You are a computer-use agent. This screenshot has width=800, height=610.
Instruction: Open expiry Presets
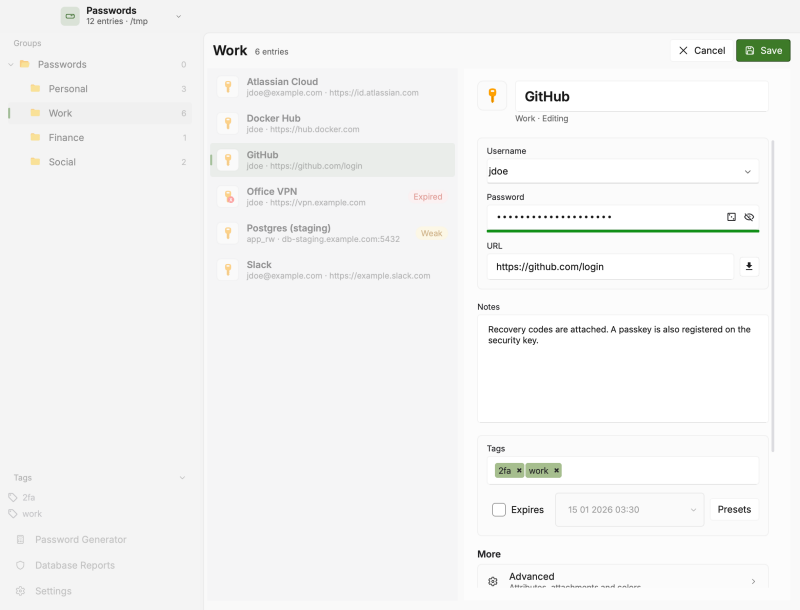(734, 510)
